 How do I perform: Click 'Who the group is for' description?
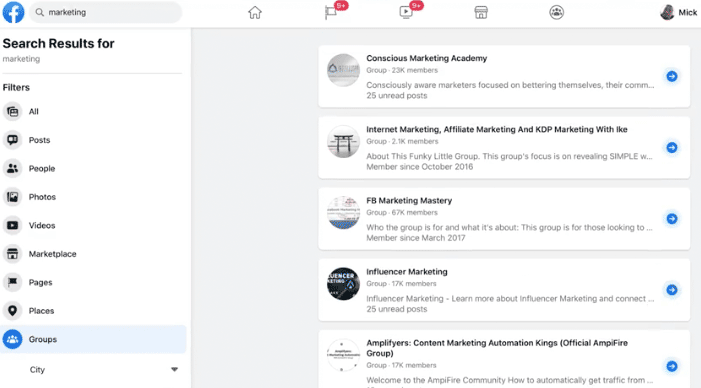click(x=509, y=227)
